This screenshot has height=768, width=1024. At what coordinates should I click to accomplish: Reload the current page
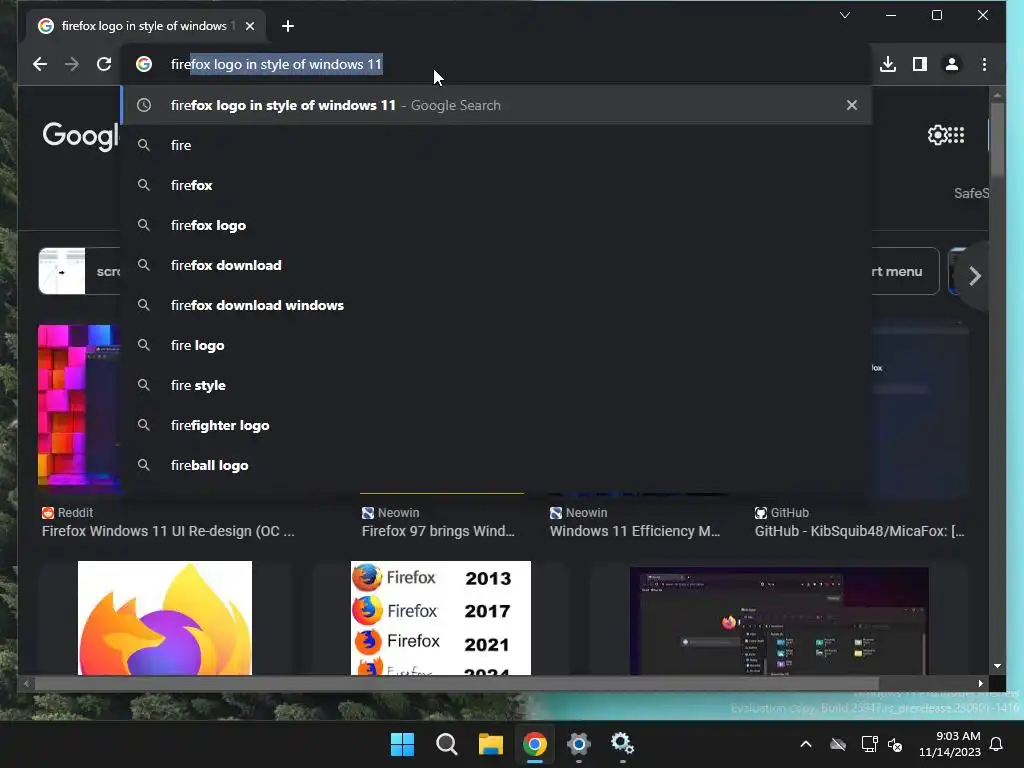(x=104, y=64)
